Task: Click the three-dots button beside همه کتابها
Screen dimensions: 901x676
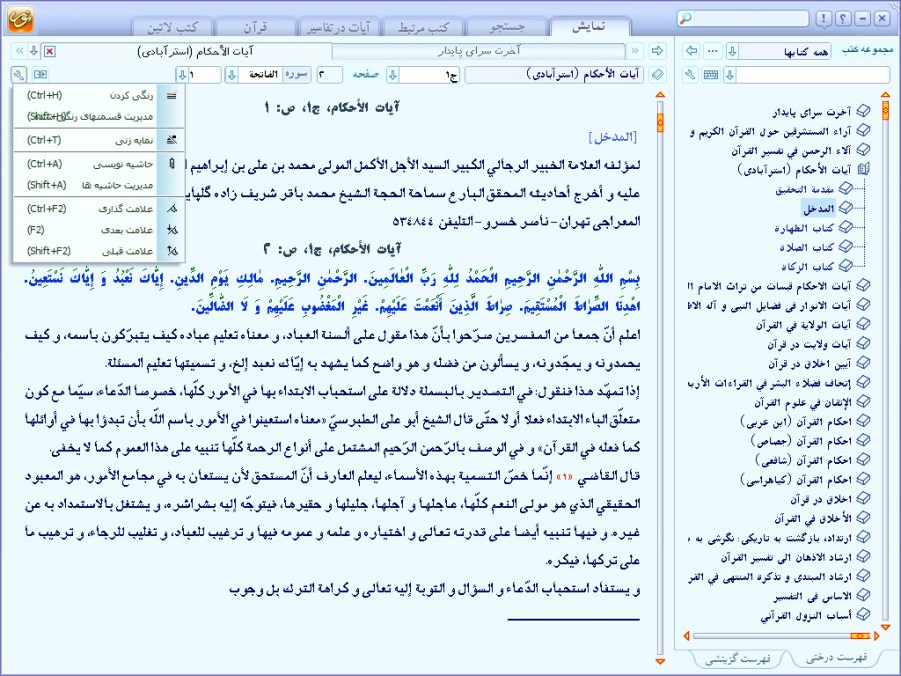Action: click(713, 51)
